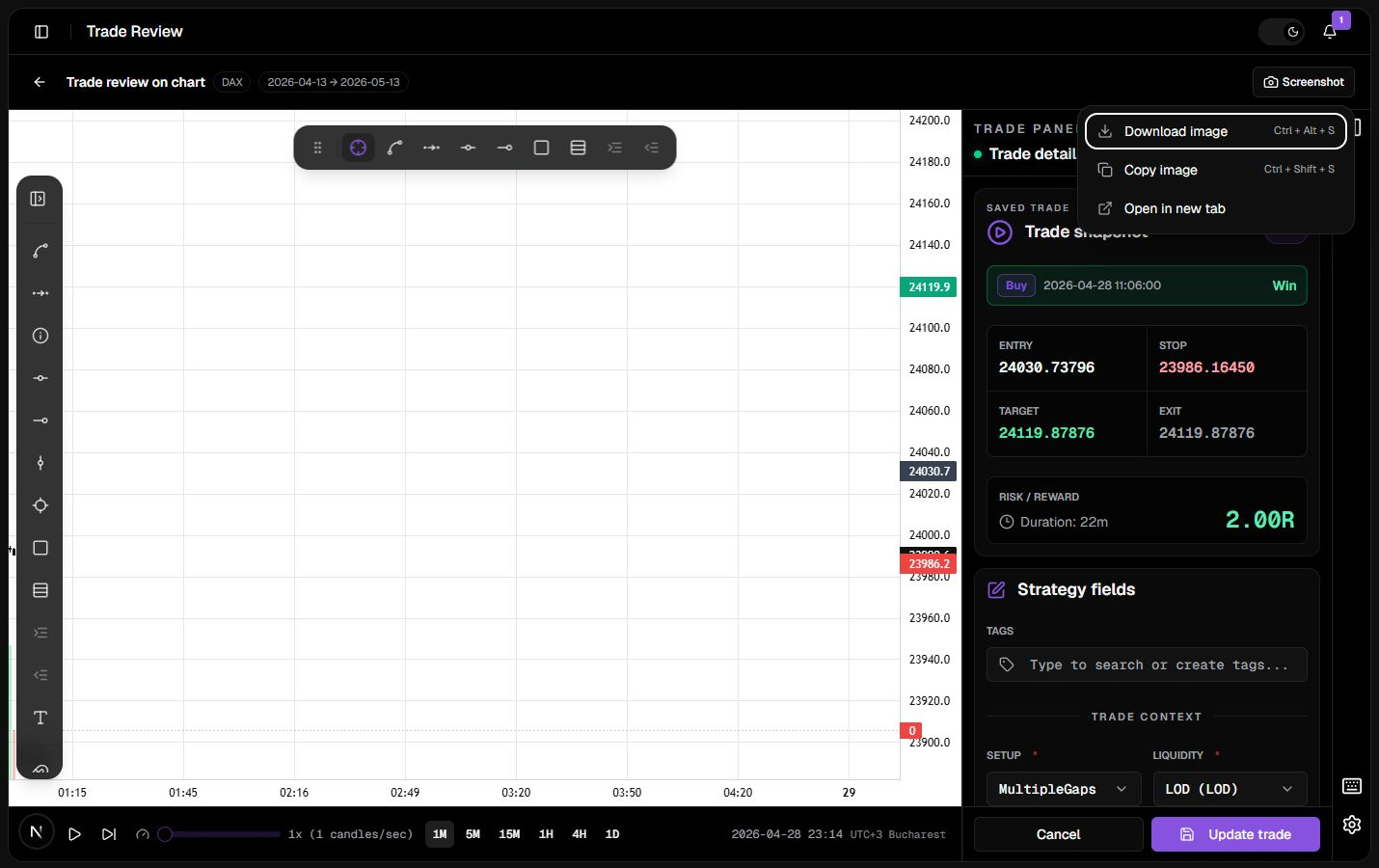Step forward one candle

(x=109, y=834)
